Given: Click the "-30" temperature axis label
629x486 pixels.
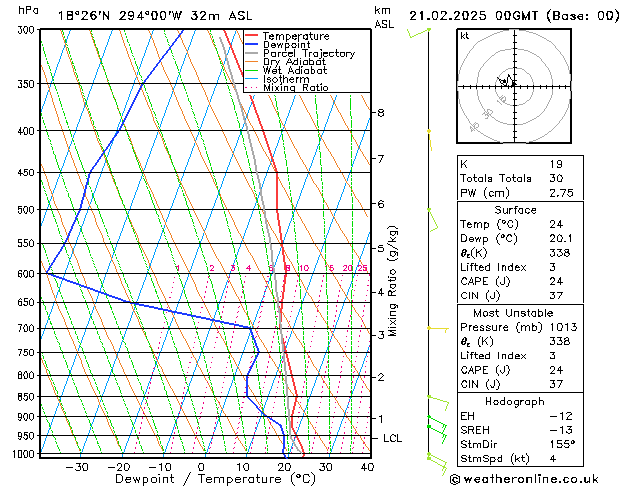Looking at the screenshot, I should click(77, 468).
